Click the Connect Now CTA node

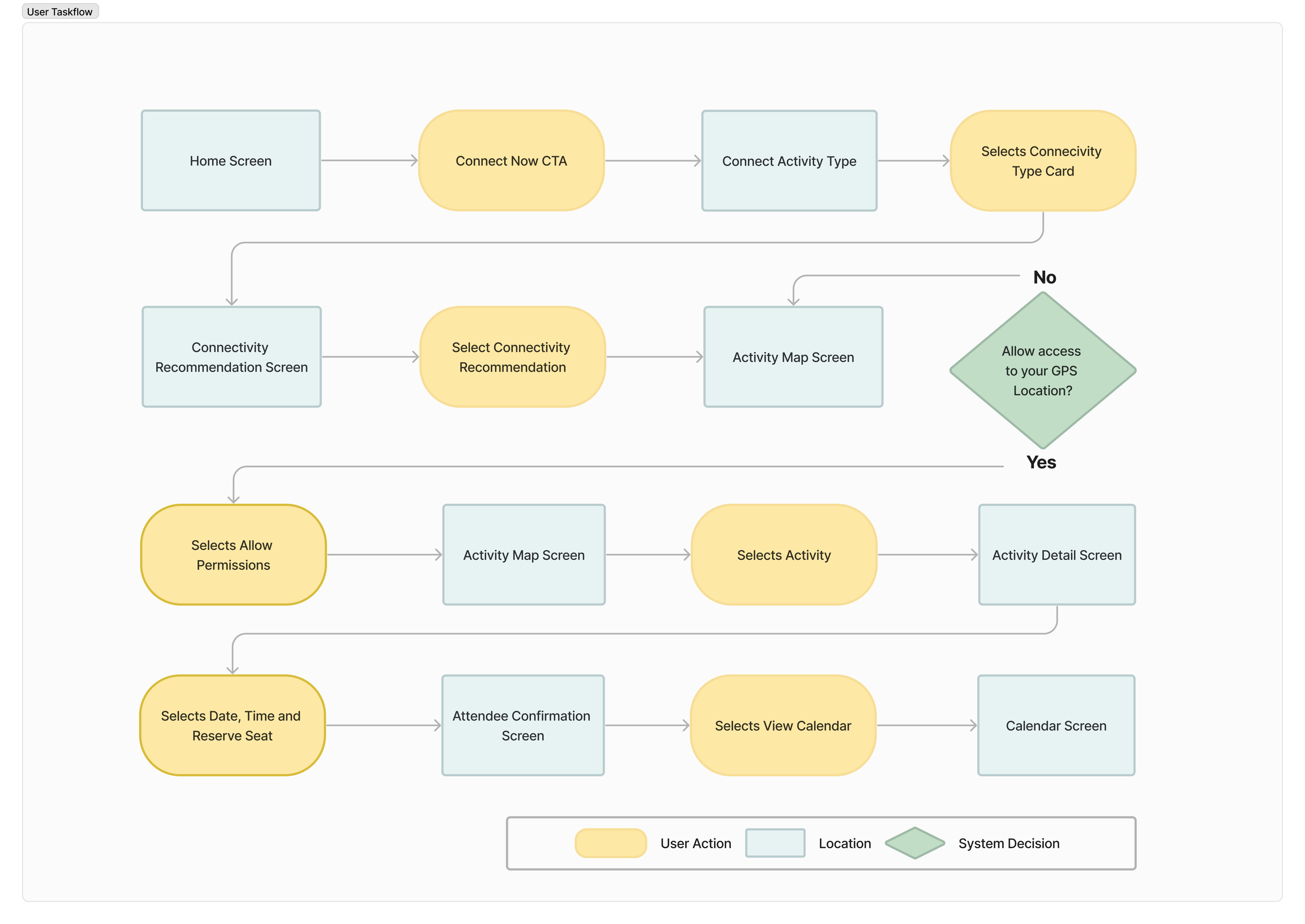(x=511, y=160)
